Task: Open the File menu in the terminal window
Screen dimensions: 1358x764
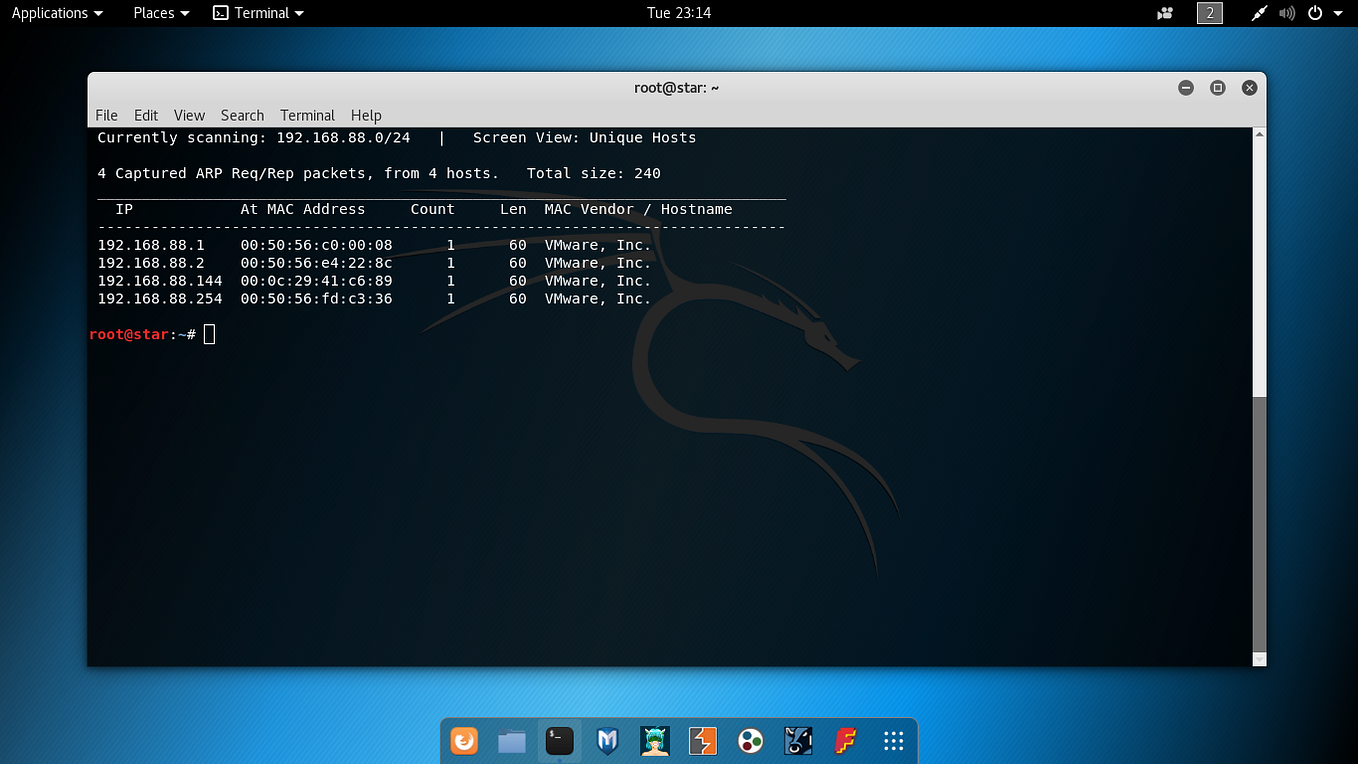Action: point(106,115)
